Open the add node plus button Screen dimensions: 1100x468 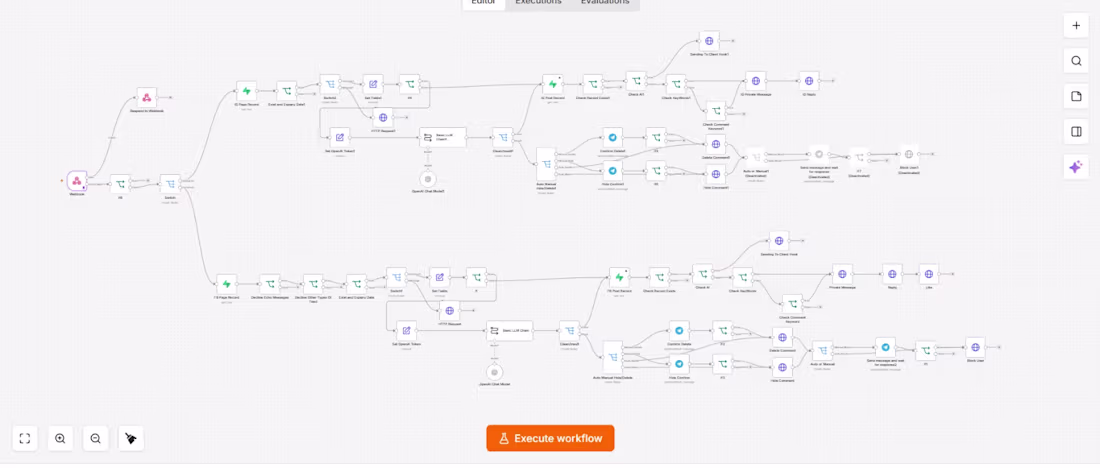click(x=1075, y=25)
